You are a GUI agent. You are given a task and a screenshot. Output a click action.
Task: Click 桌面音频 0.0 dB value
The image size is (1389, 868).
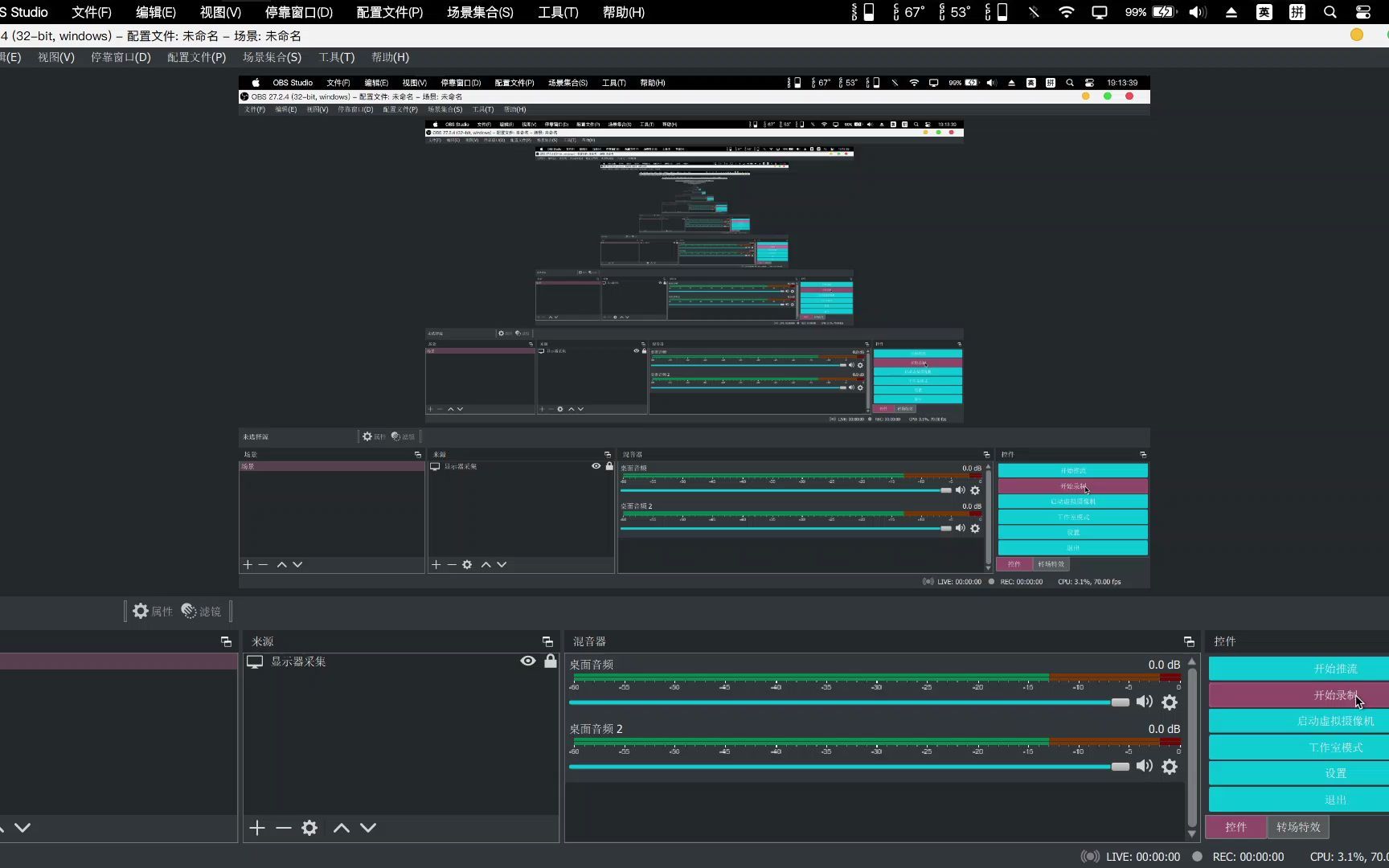tap(1164, 665)
